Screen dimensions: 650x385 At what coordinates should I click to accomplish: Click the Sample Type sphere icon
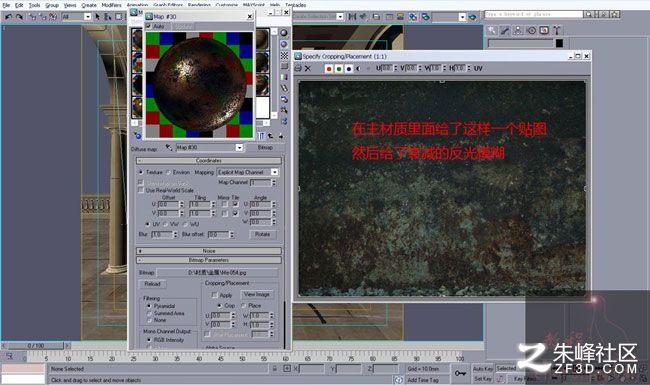pyautogui.click(x=284, y=33)
